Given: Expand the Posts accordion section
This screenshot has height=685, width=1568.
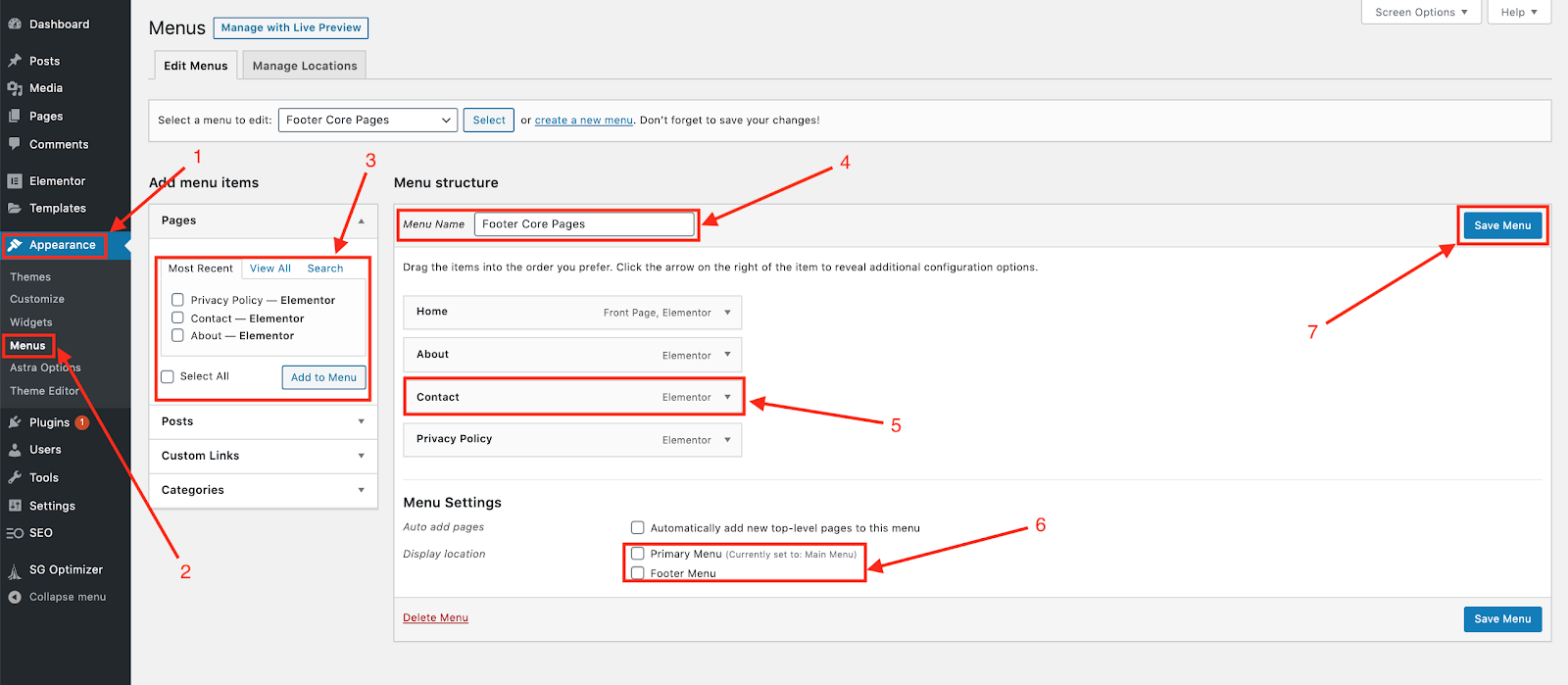Looking at the screenshot, I should pos(361,421).
